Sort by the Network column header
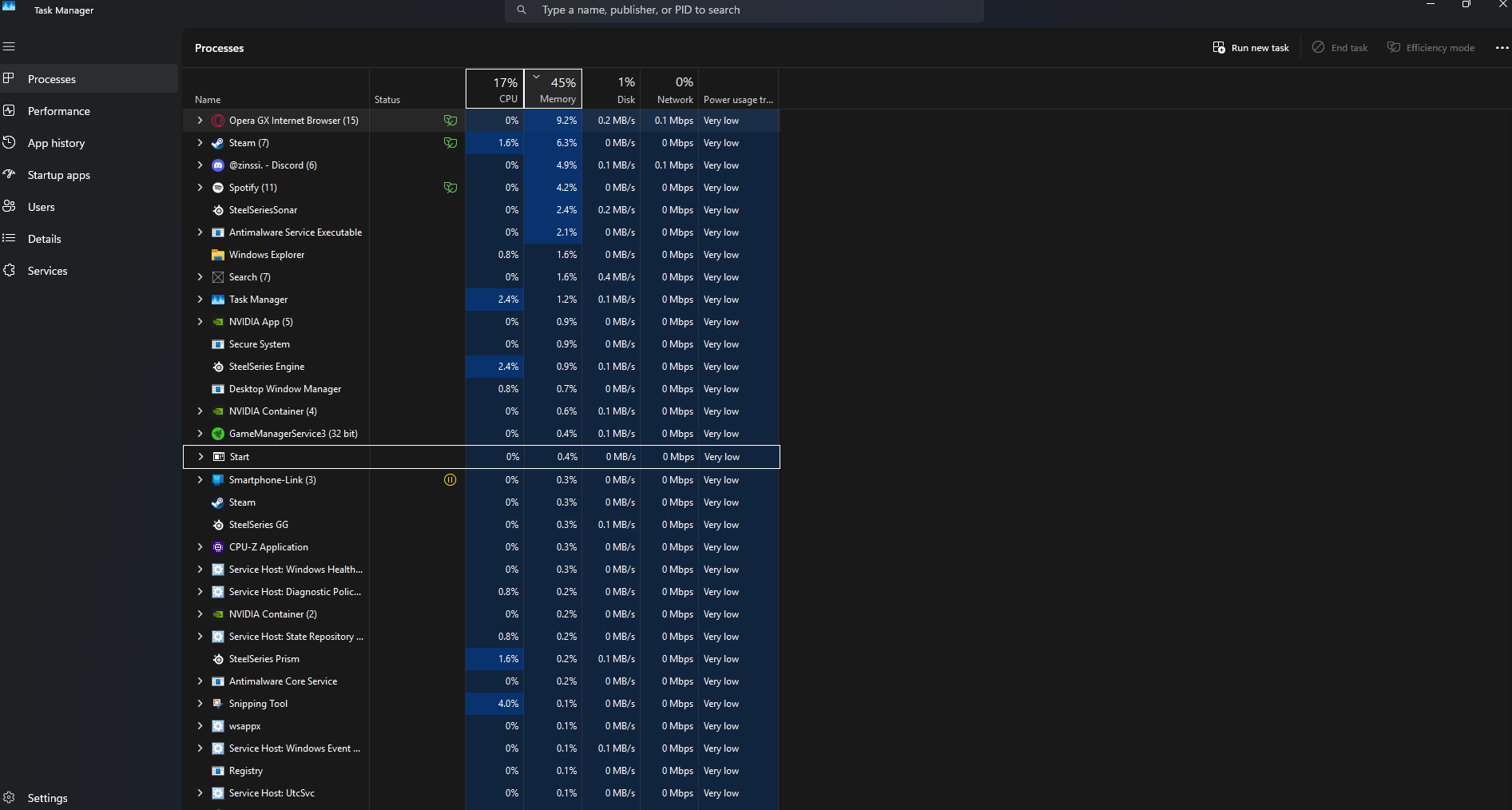The width and height of the screenshot is (1512, 810). [669, 89]
